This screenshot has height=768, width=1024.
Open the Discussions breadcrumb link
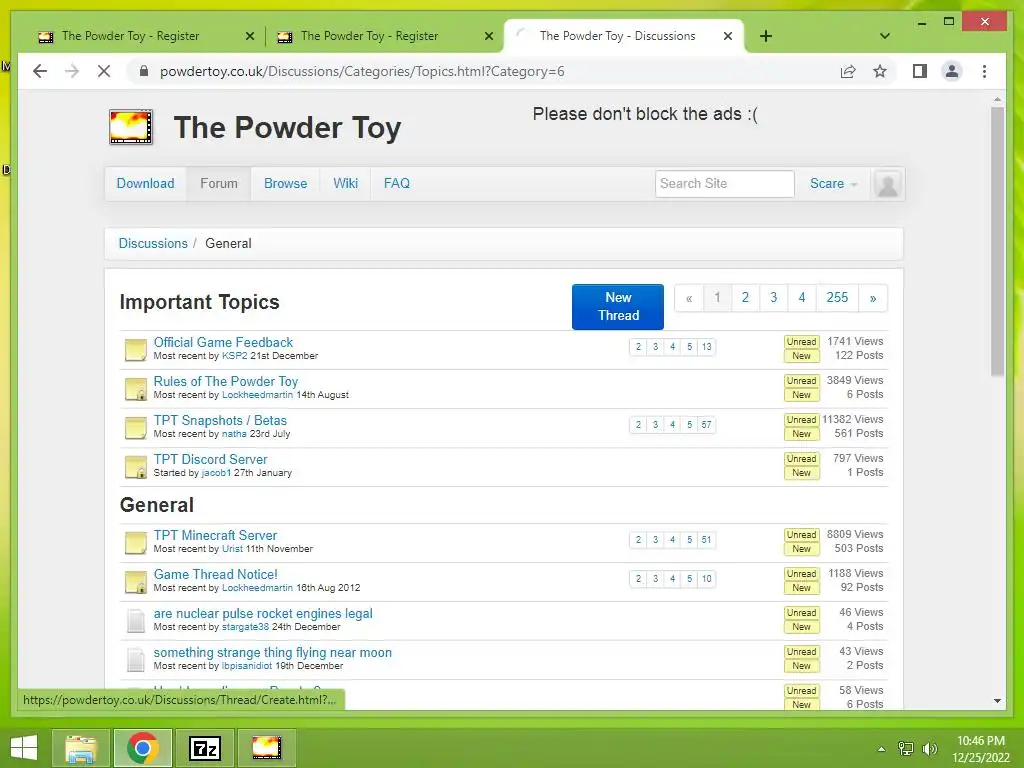click(x=153, y=244)
